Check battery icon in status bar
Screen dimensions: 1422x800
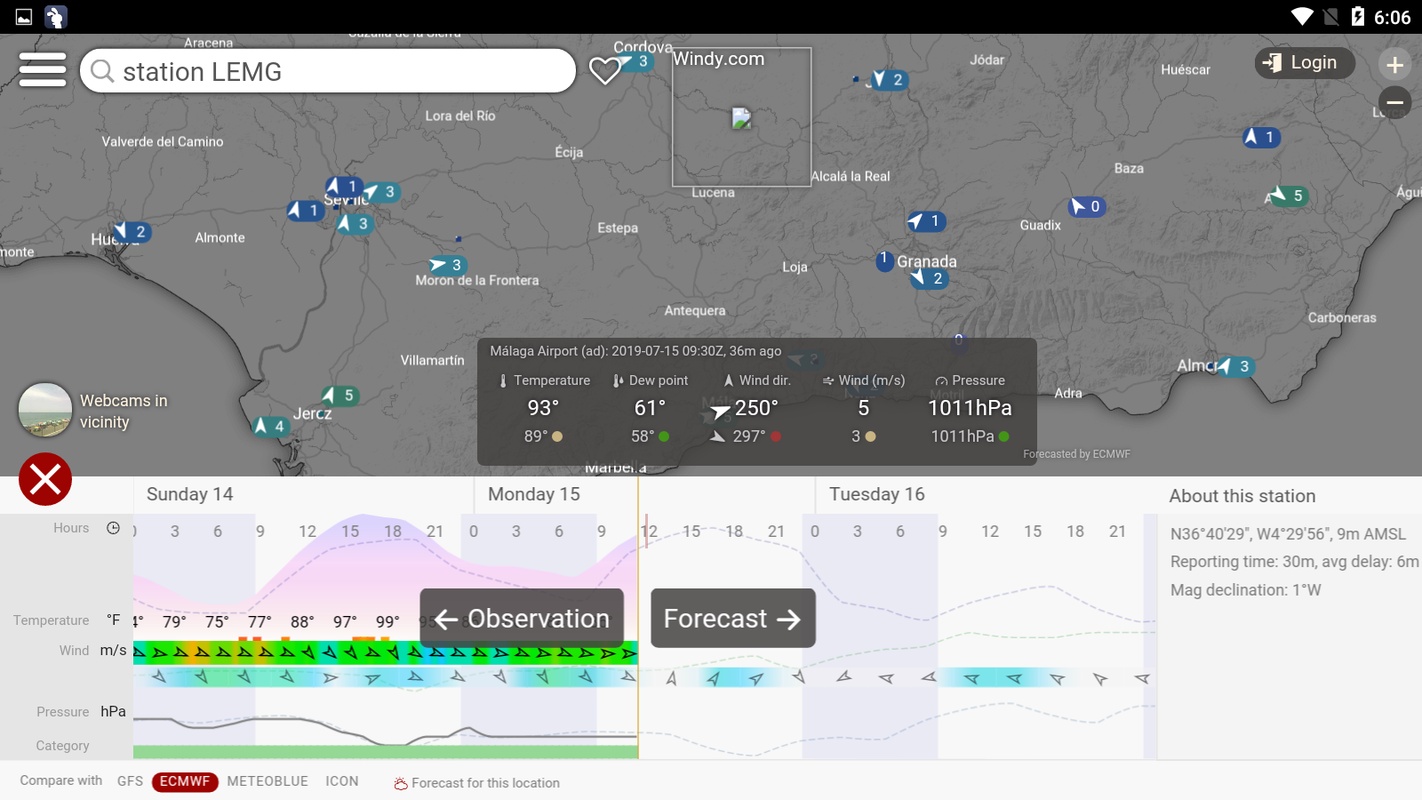[x=1357, y=17]
